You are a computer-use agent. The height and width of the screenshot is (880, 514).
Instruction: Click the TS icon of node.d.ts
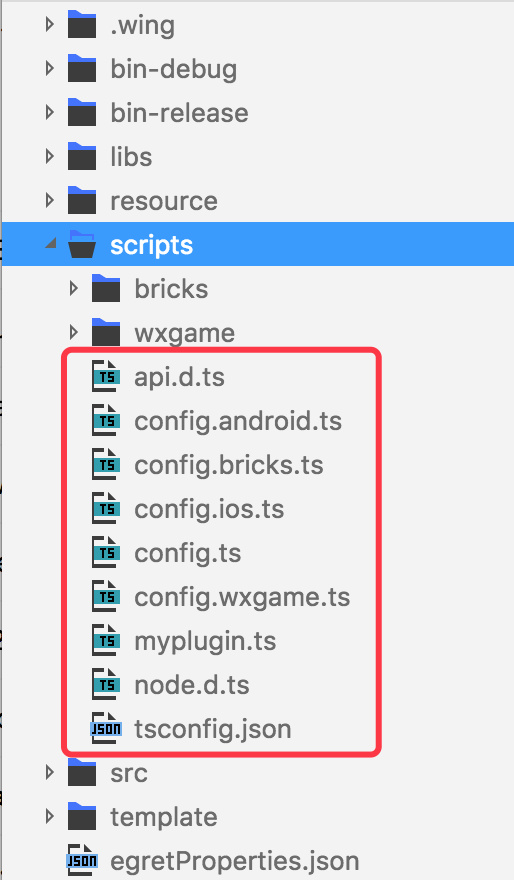(x=106, y=685)
